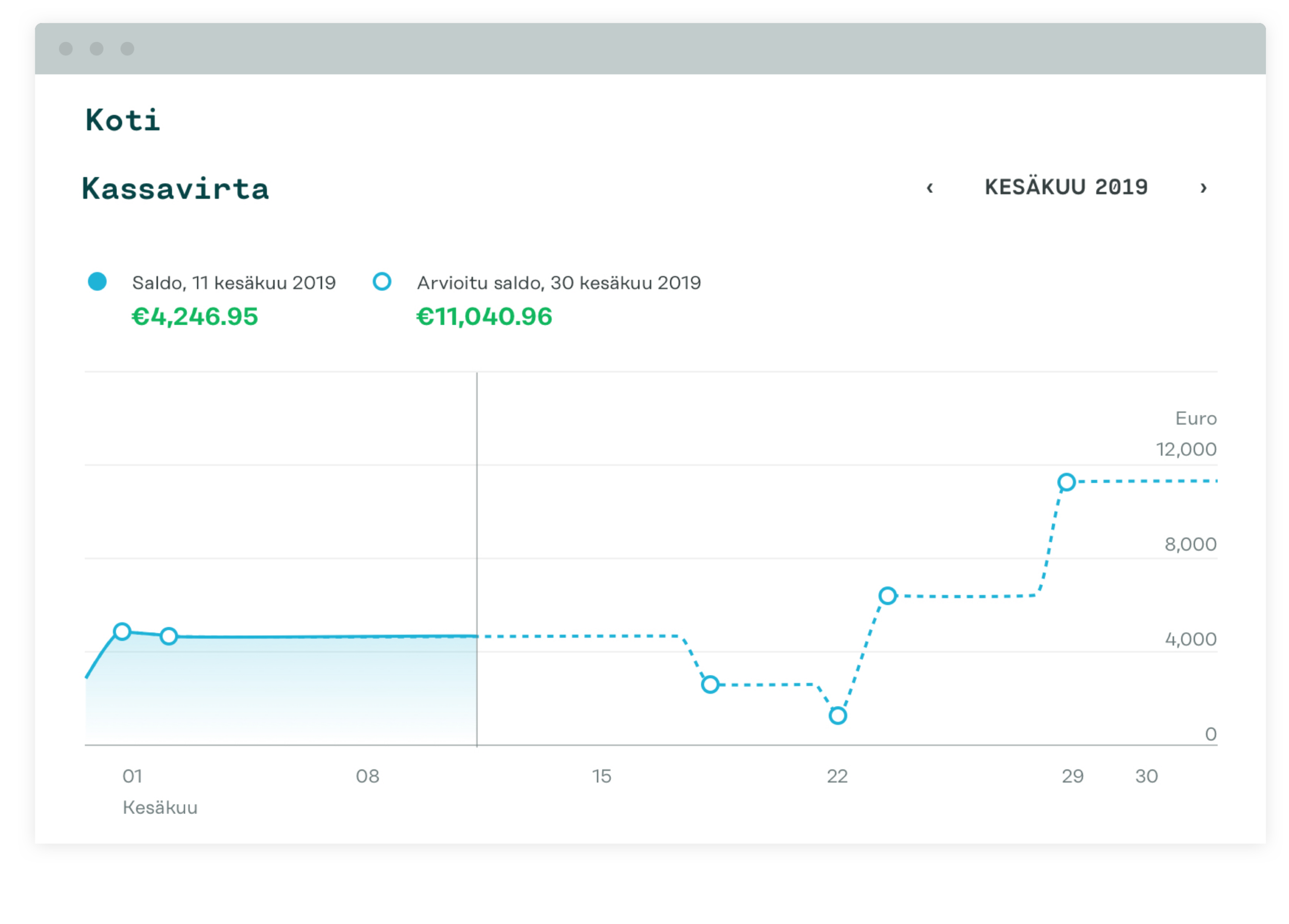Click 'Arvioitu saldo, 30 kesäkuu 2019' label
The height and width of the screenshot is (924, 1289).
coord(559,282)
